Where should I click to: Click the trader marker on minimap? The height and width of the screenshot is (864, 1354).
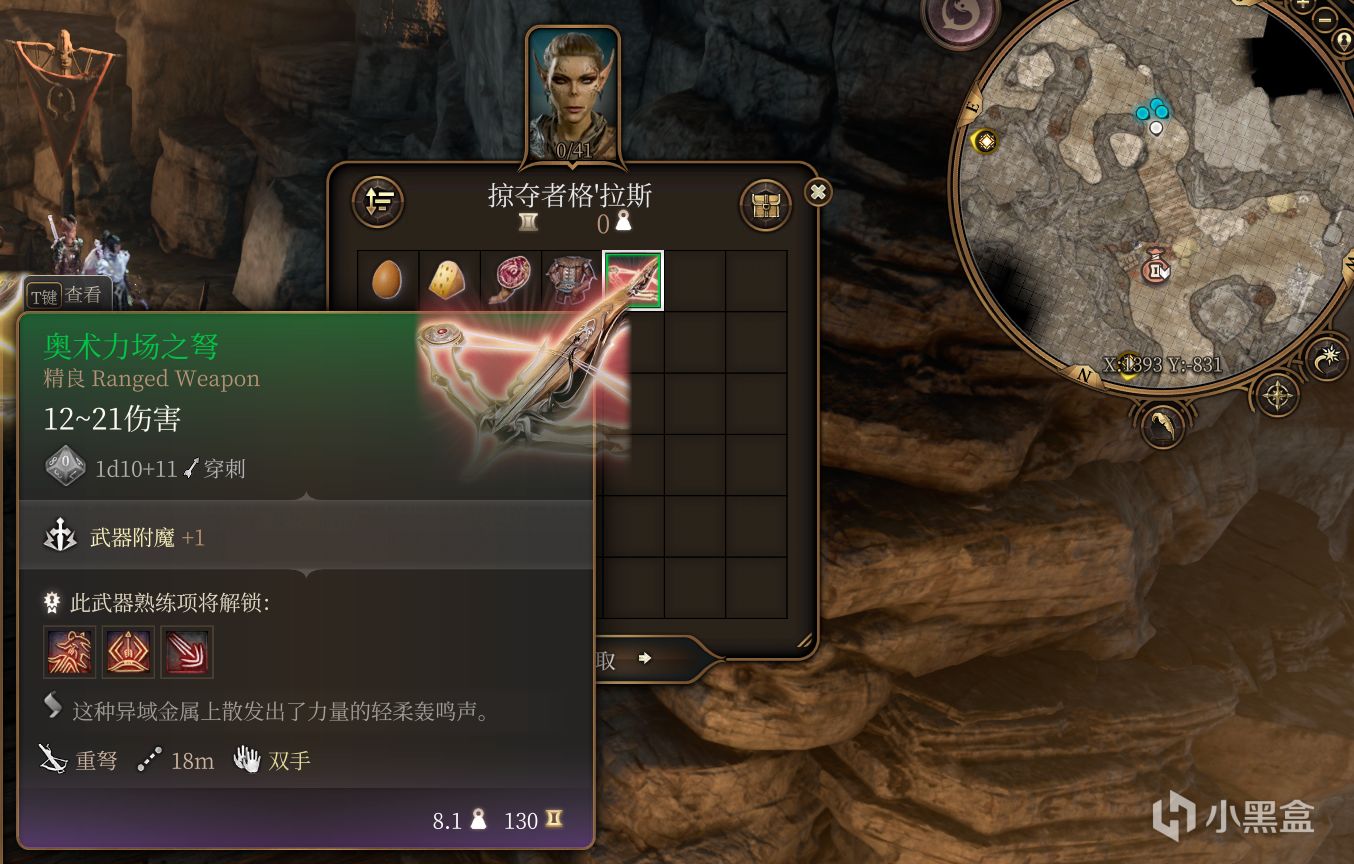[1155, 267]
